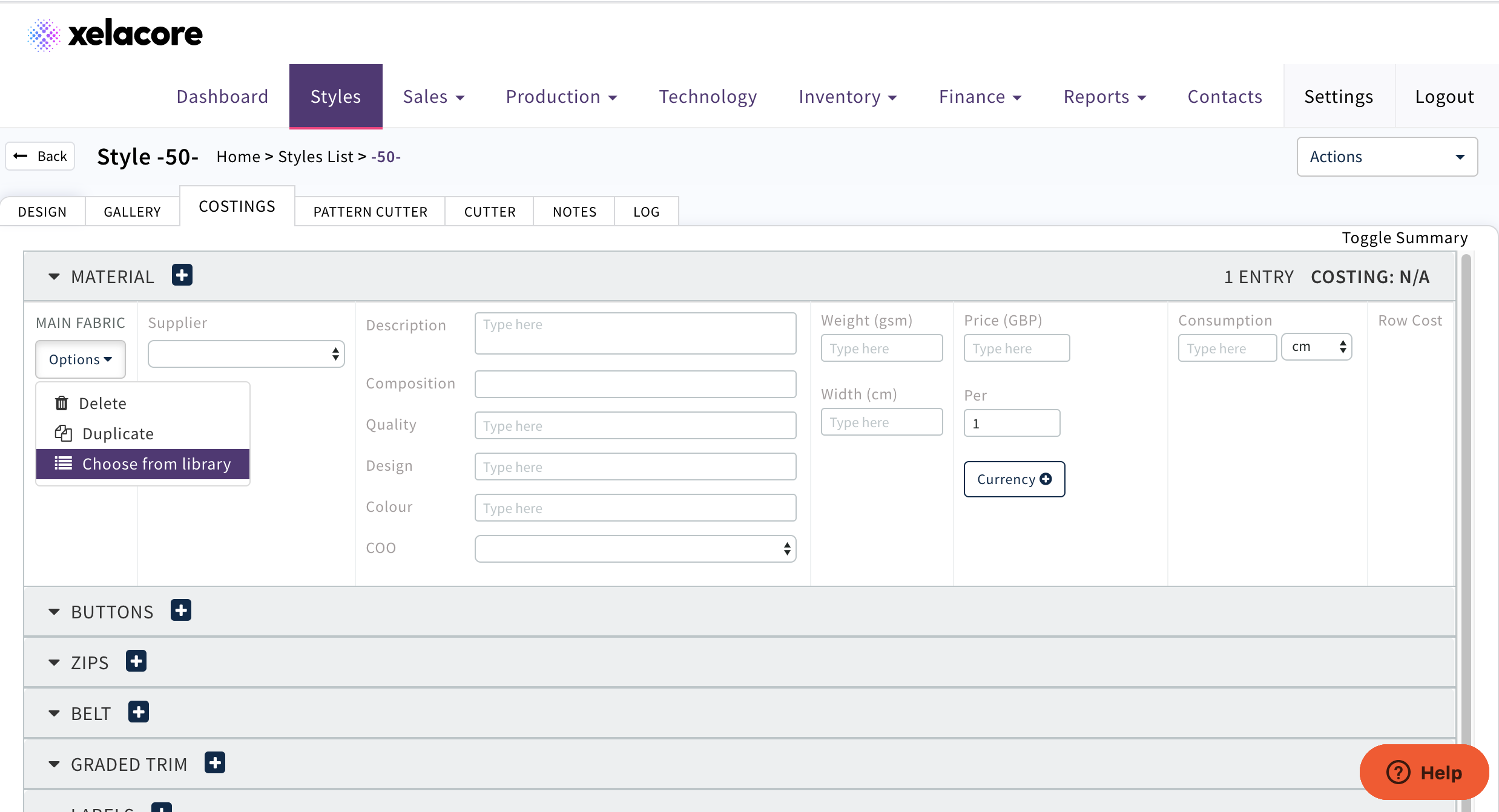Add a new Material entry with plus icon

click(x=182, y=275)
